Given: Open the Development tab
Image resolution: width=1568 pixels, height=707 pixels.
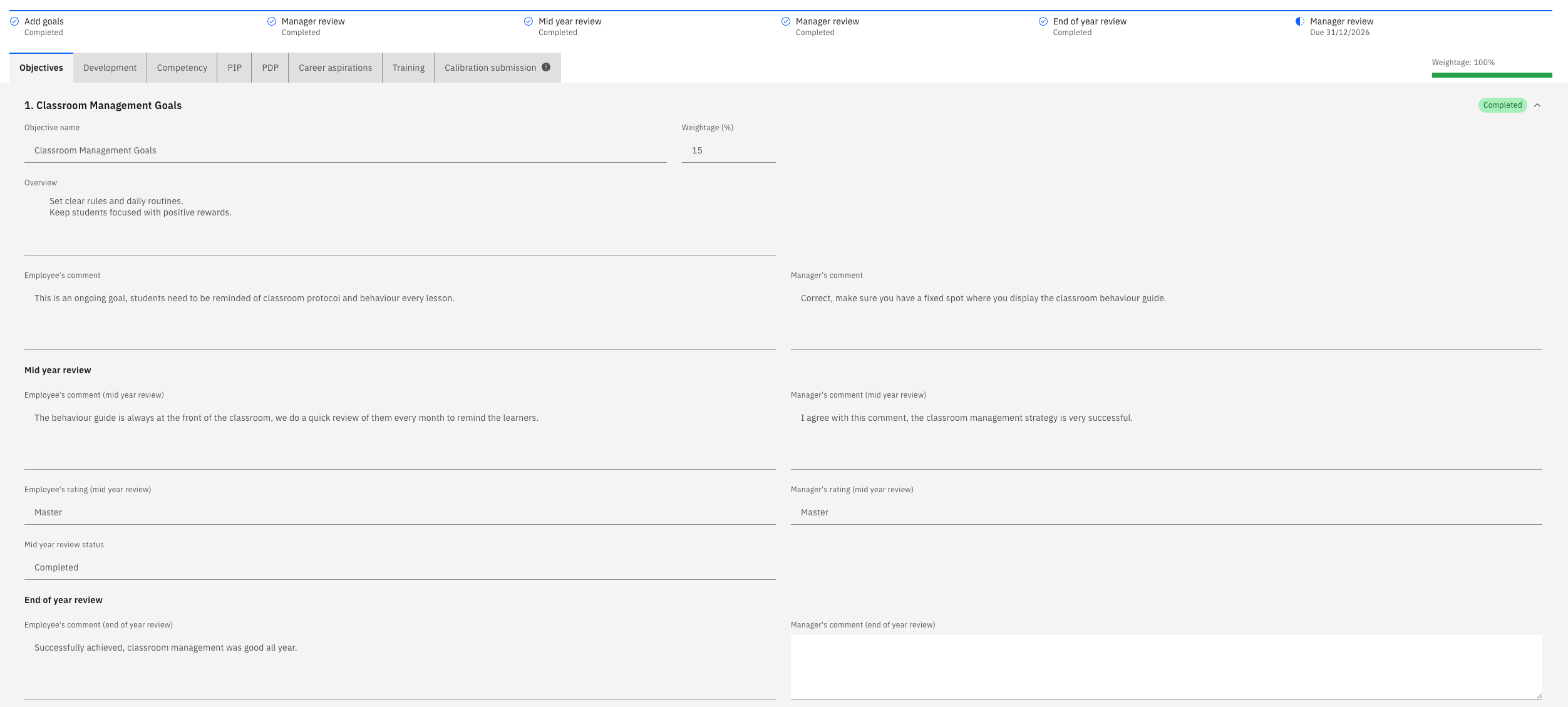Looking at the screenshot, I should point(110,68).
